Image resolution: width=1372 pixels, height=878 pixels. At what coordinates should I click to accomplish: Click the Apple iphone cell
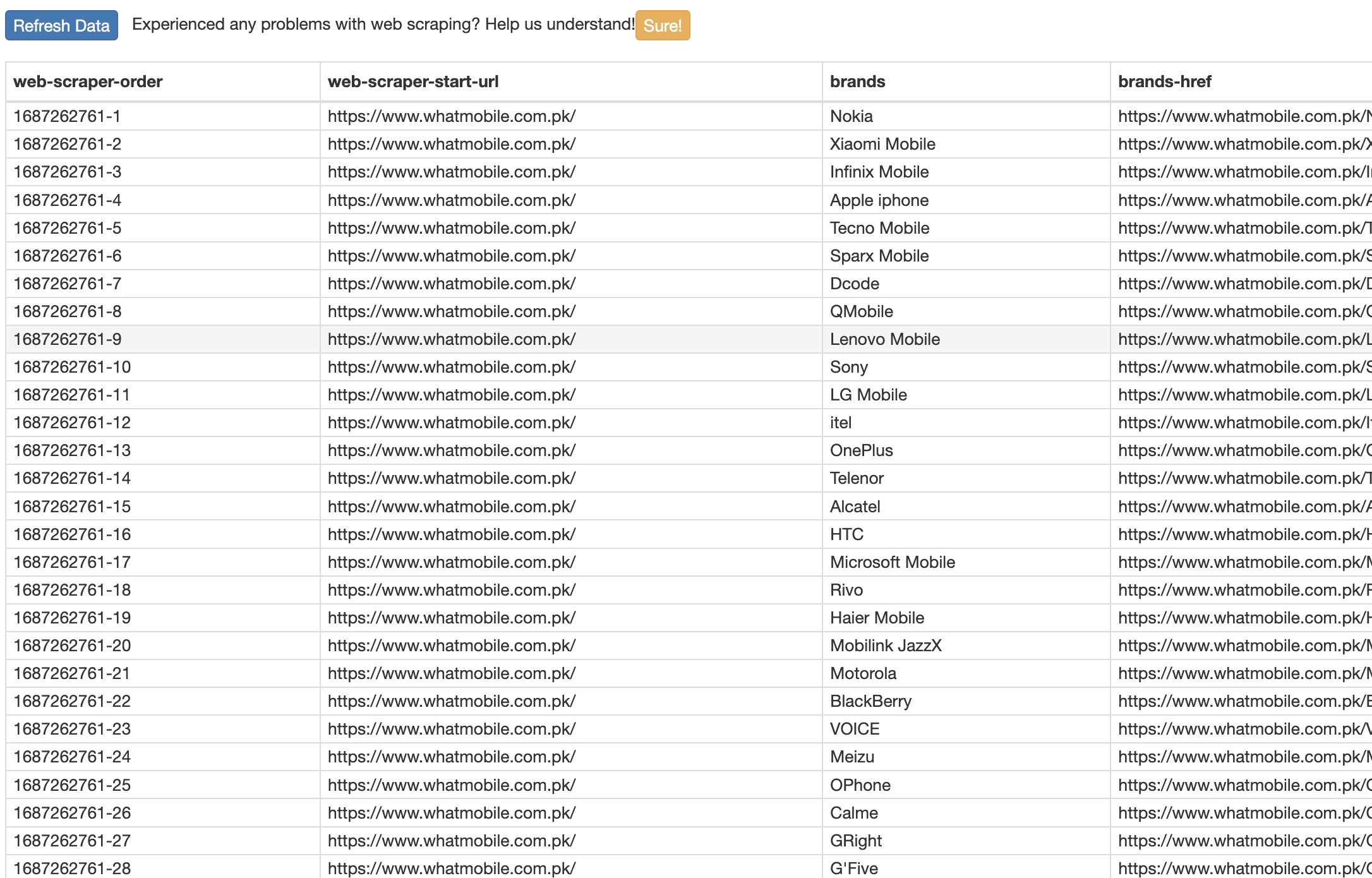click(966, 200)
